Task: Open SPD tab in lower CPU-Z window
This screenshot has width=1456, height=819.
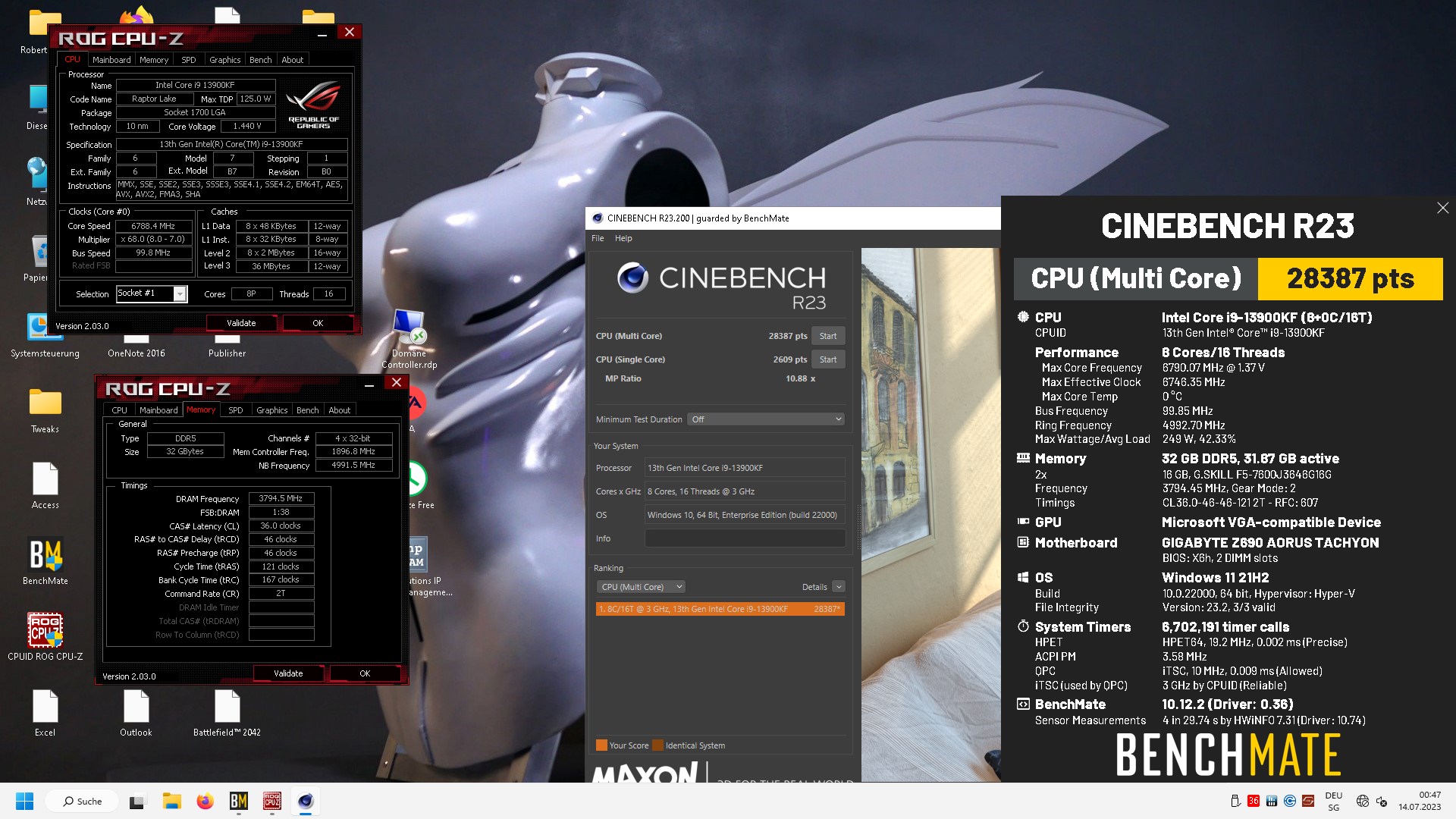Action: (x=236, y=410)
